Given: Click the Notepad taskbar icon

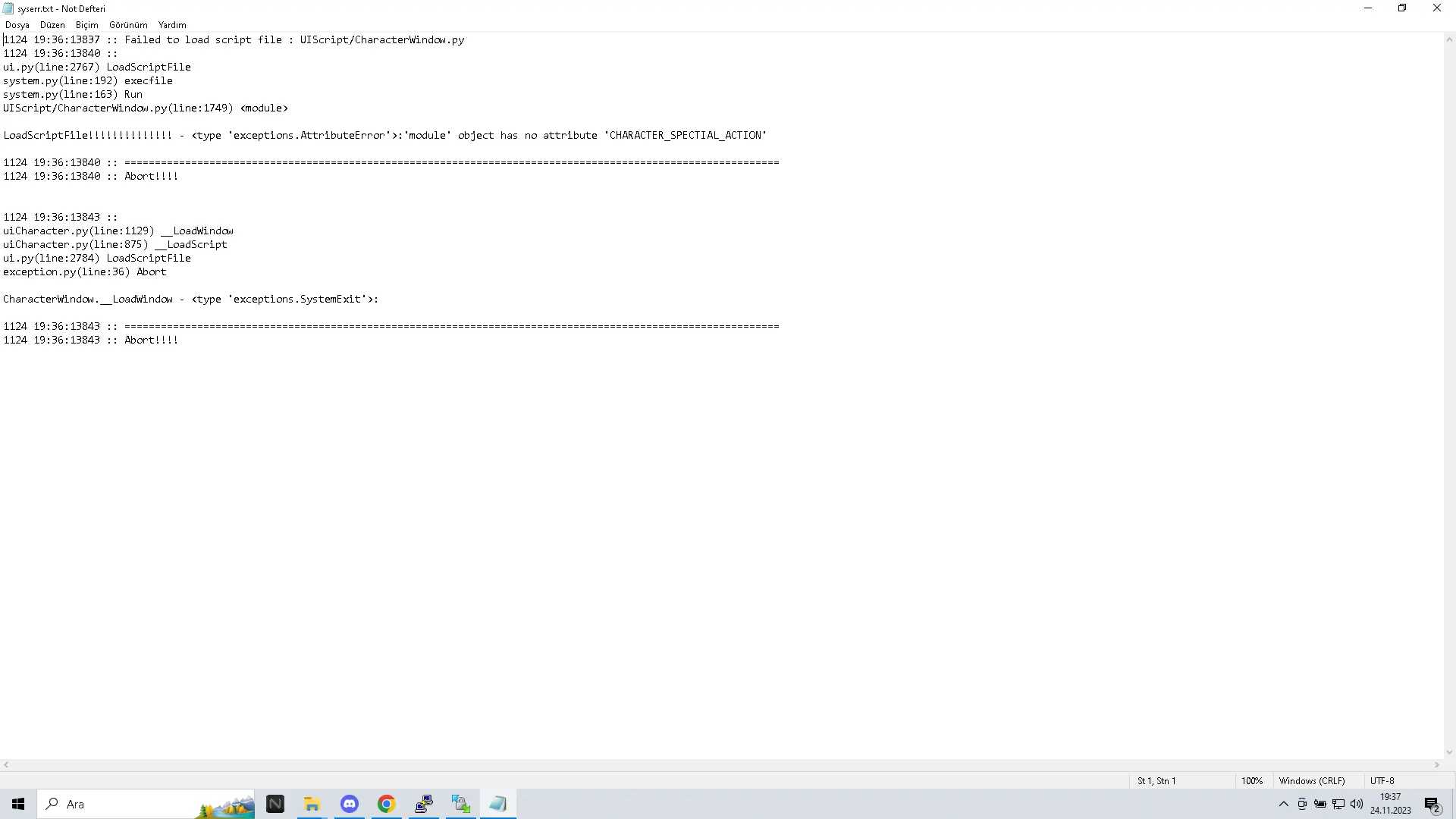Looking at the screenshot, I should pyautogui.click(x=498, y=804).
